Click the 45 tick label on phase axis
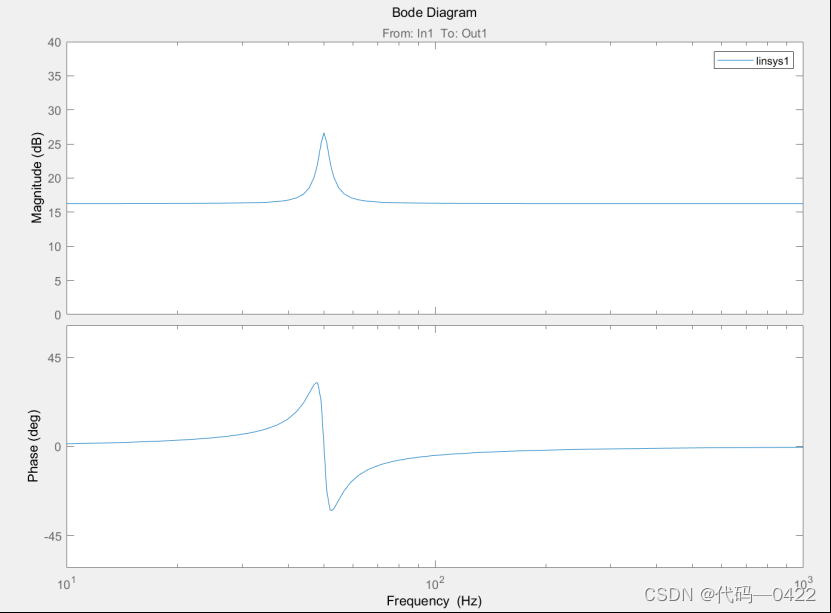 pos(54,358)
